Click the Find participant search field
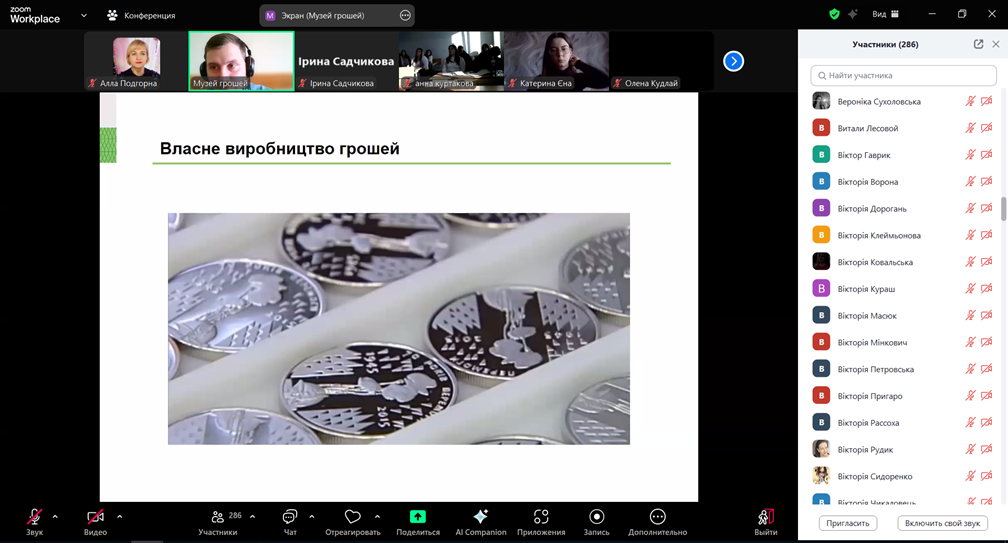This screenshot has height=543, width=1008. click(x=903, y=75)
